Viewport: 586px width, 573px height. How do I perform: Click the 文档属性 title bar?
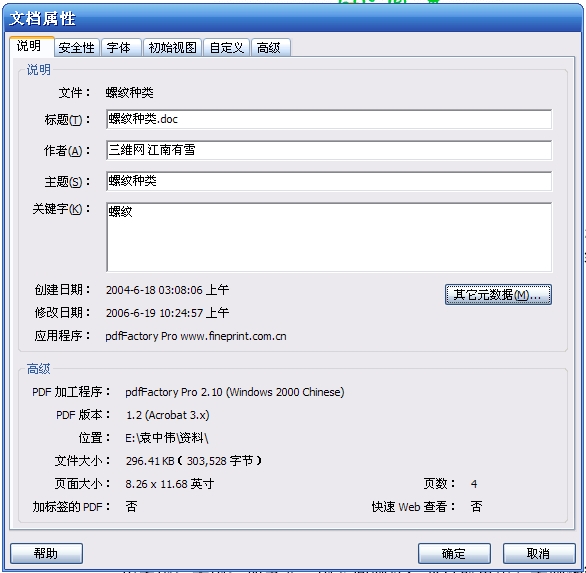[x=293, y=18]
